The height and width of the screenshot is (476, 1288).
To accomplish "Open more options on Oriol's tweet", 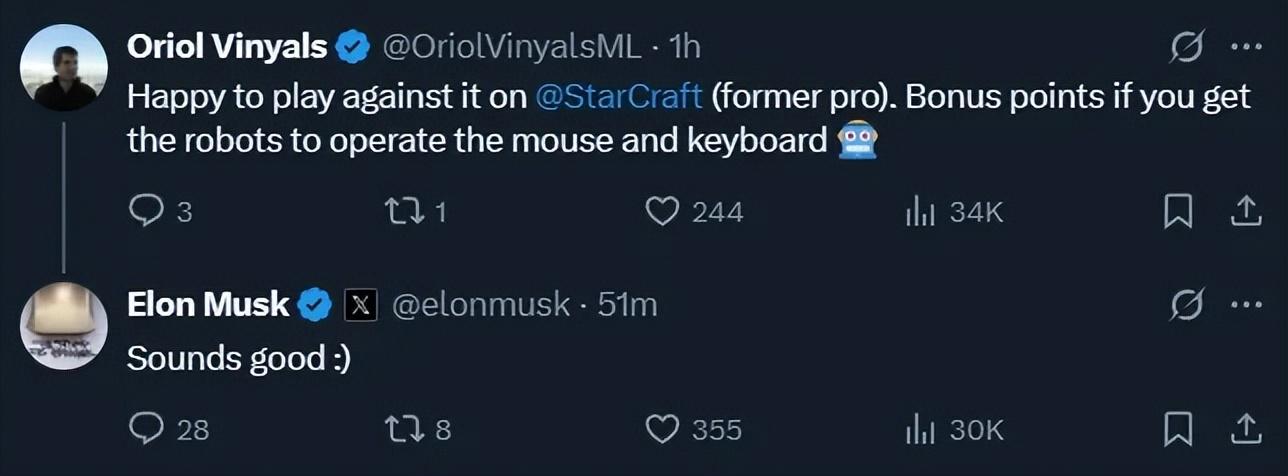I will [1243, 47].
